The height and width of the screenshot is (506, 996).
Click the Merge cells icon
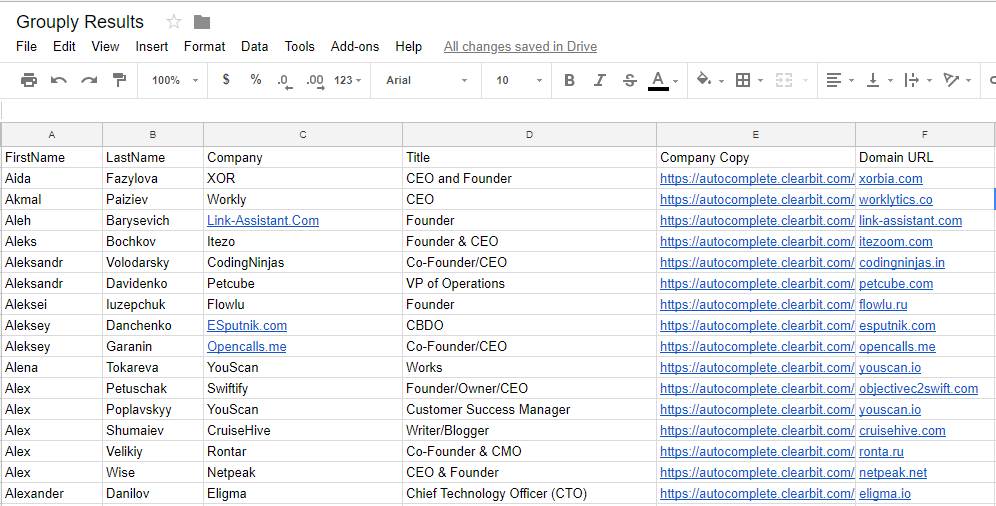(784, 80)
